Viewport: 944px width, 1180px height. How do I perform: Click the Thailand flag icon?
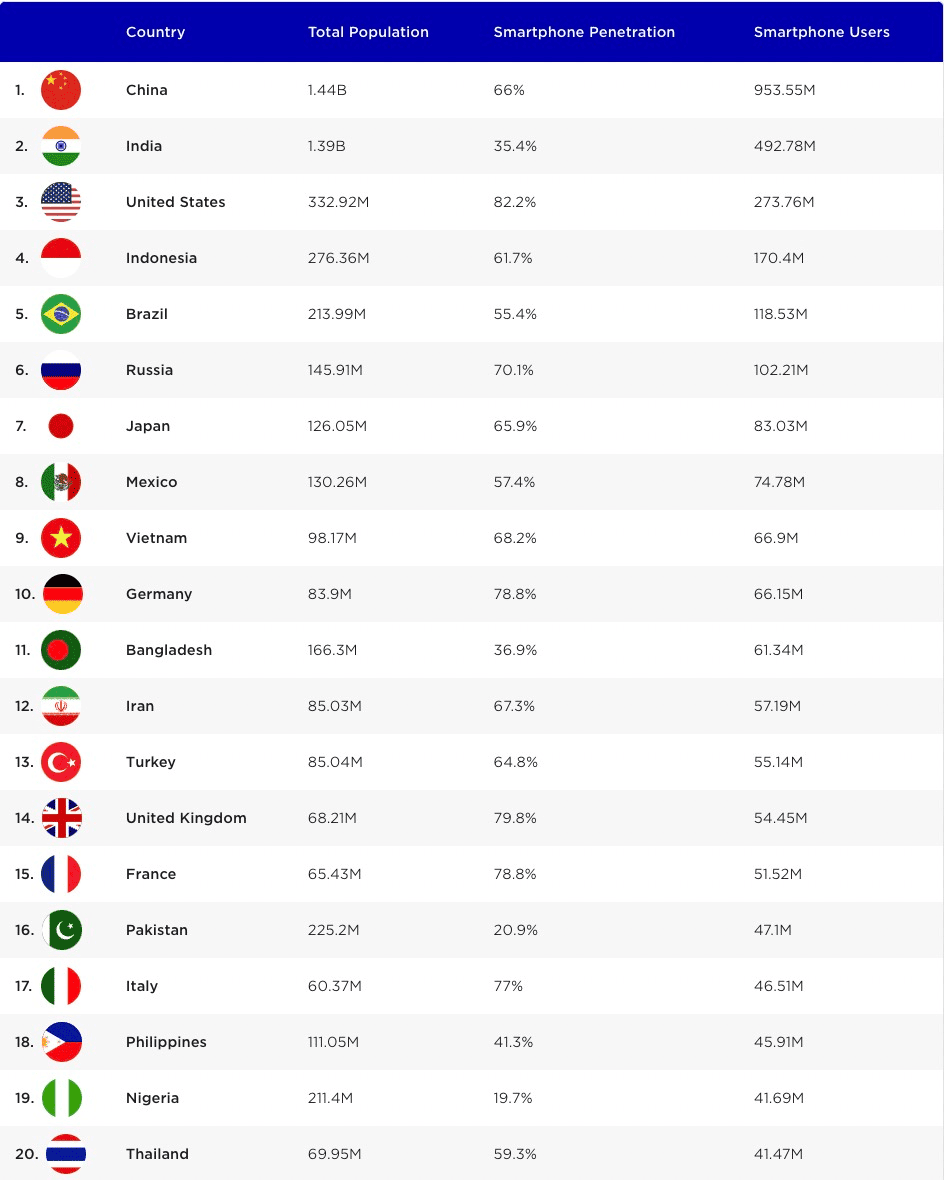[66, 1154]
